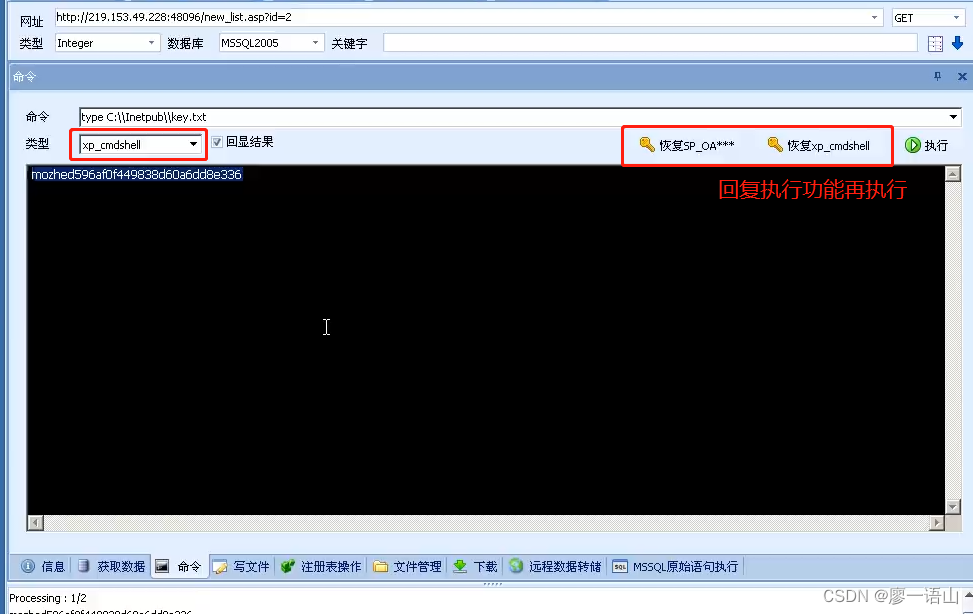Click the 执行 button
This screenshot has height=614, width=973.
926,145
